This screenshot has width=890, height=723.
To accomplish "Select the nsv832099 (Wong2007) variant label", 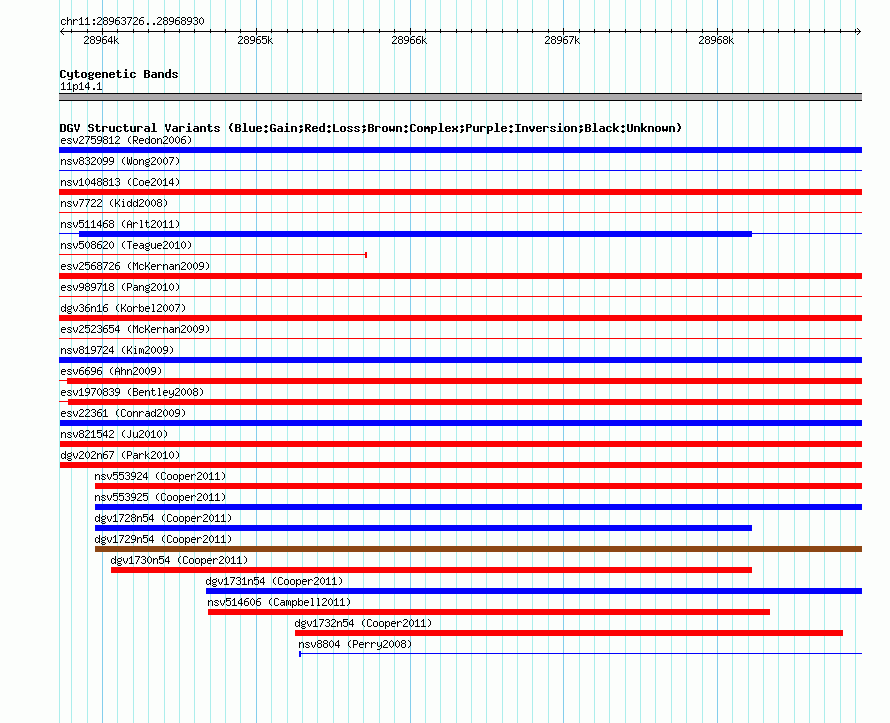I will pyautogui.click(x=120, y=161).
